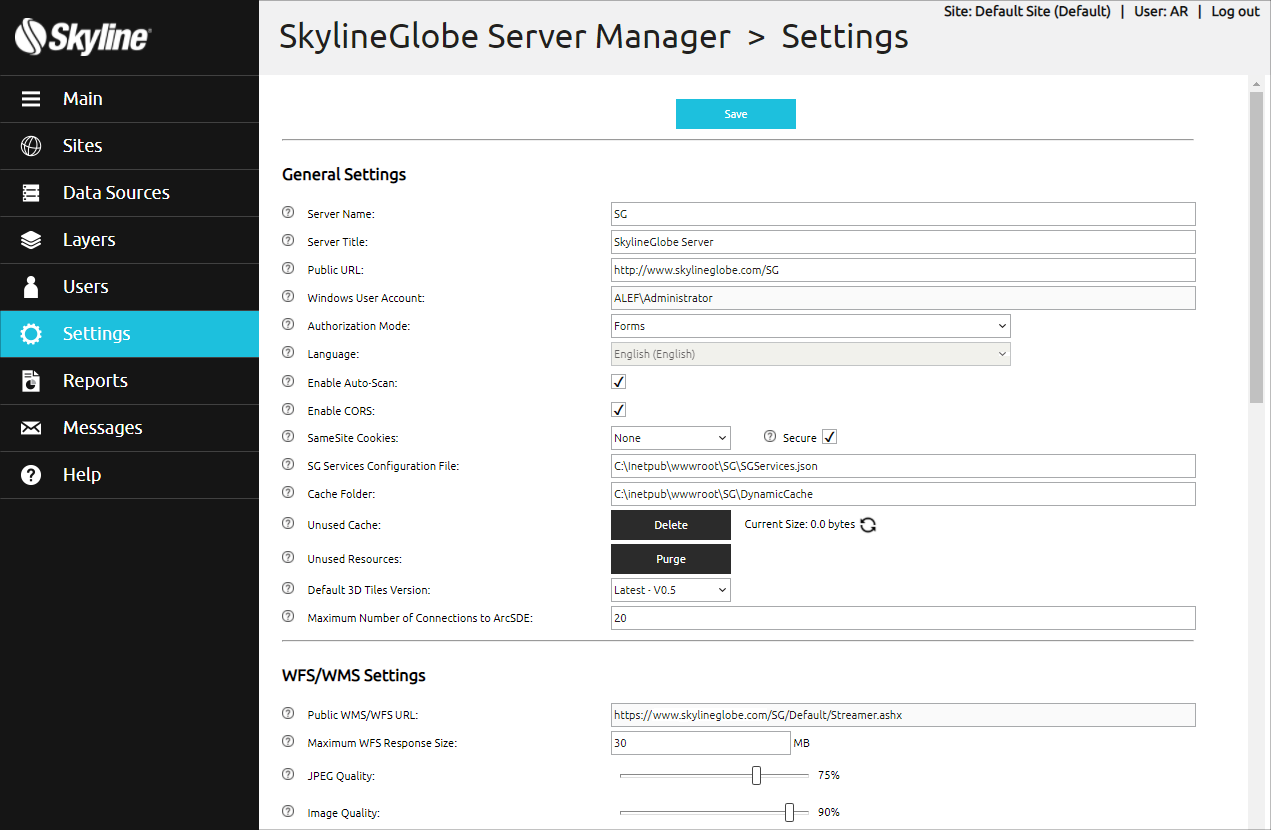Viewport: 1271px width, 830px height.
Task: Show help for Maximum WFS Response Size
Action: (x=288, y=741)
